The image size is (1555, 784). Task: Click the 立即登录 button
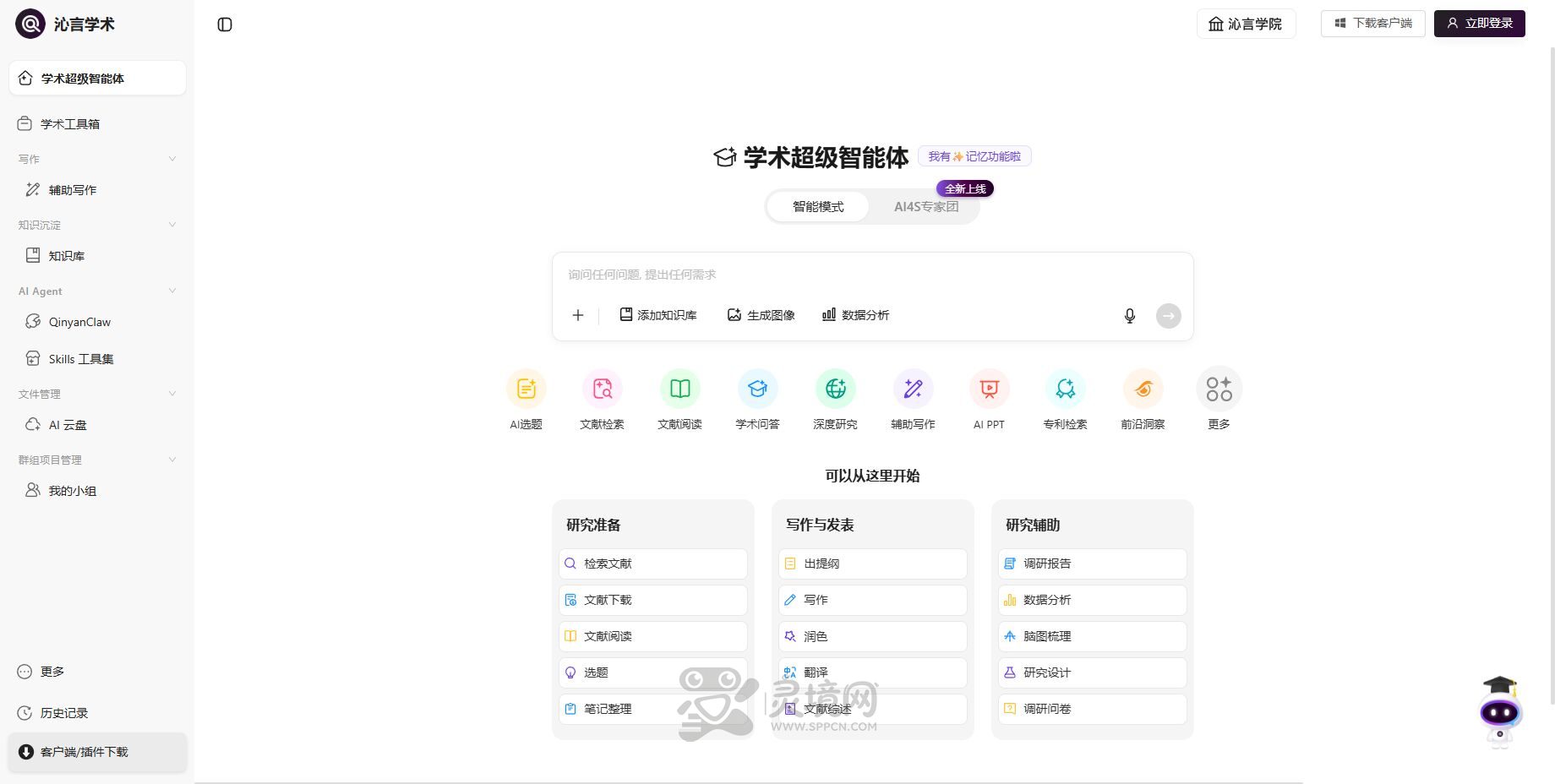click(x=1479, y=24)
